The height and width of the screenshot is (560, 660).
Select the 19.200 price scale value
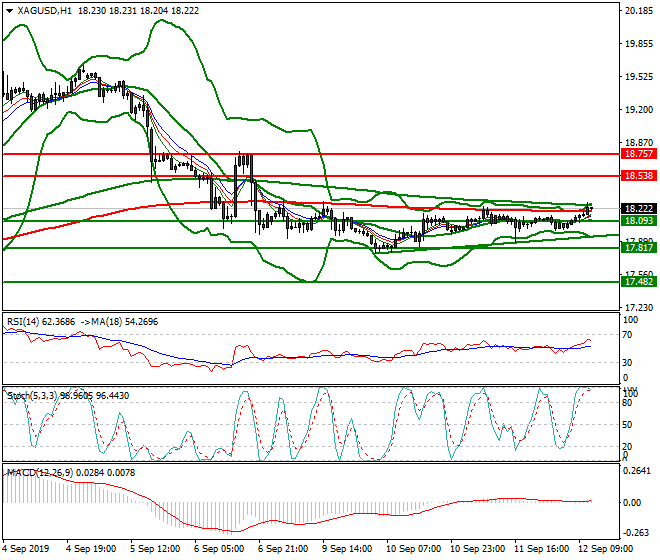pos(639,110)
